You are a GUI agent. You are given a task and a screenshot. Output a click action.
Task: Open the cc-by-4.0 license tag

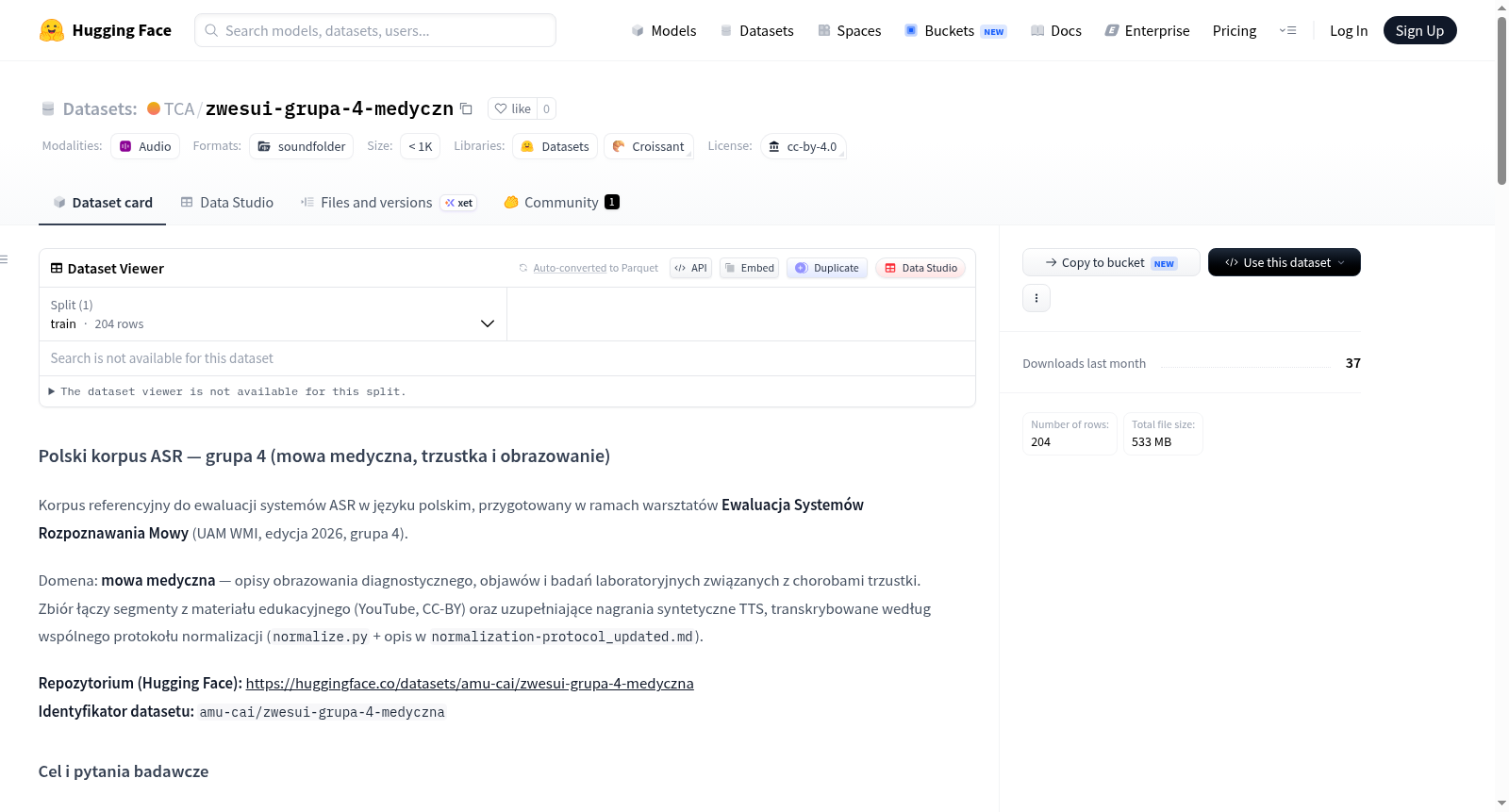[804, 146]
